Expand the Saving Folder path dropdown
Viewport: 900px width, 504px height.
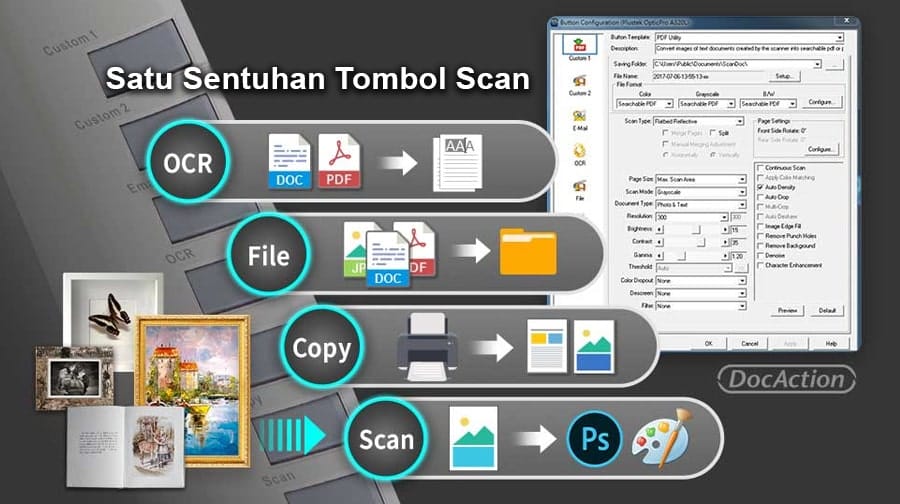coord(817,64)
